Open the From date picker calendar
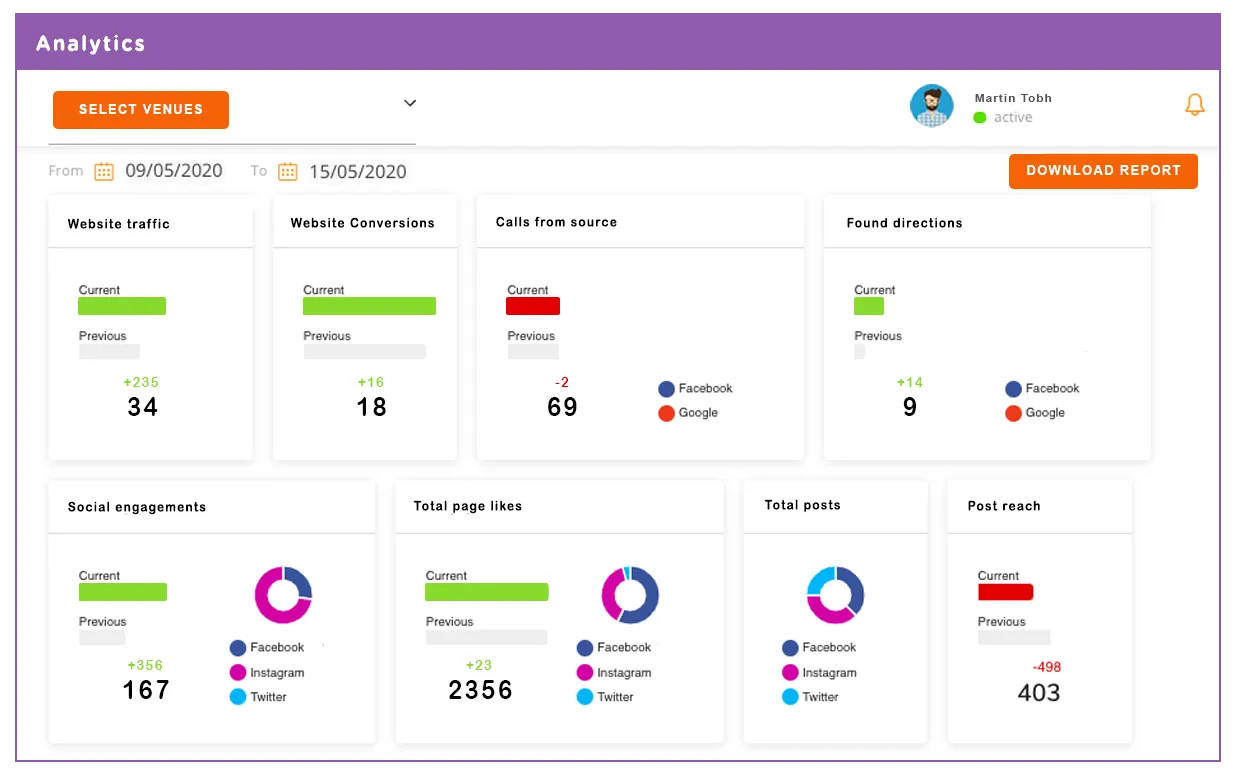The height and width of the screenshot is (774, 1236). click(103, 171)
